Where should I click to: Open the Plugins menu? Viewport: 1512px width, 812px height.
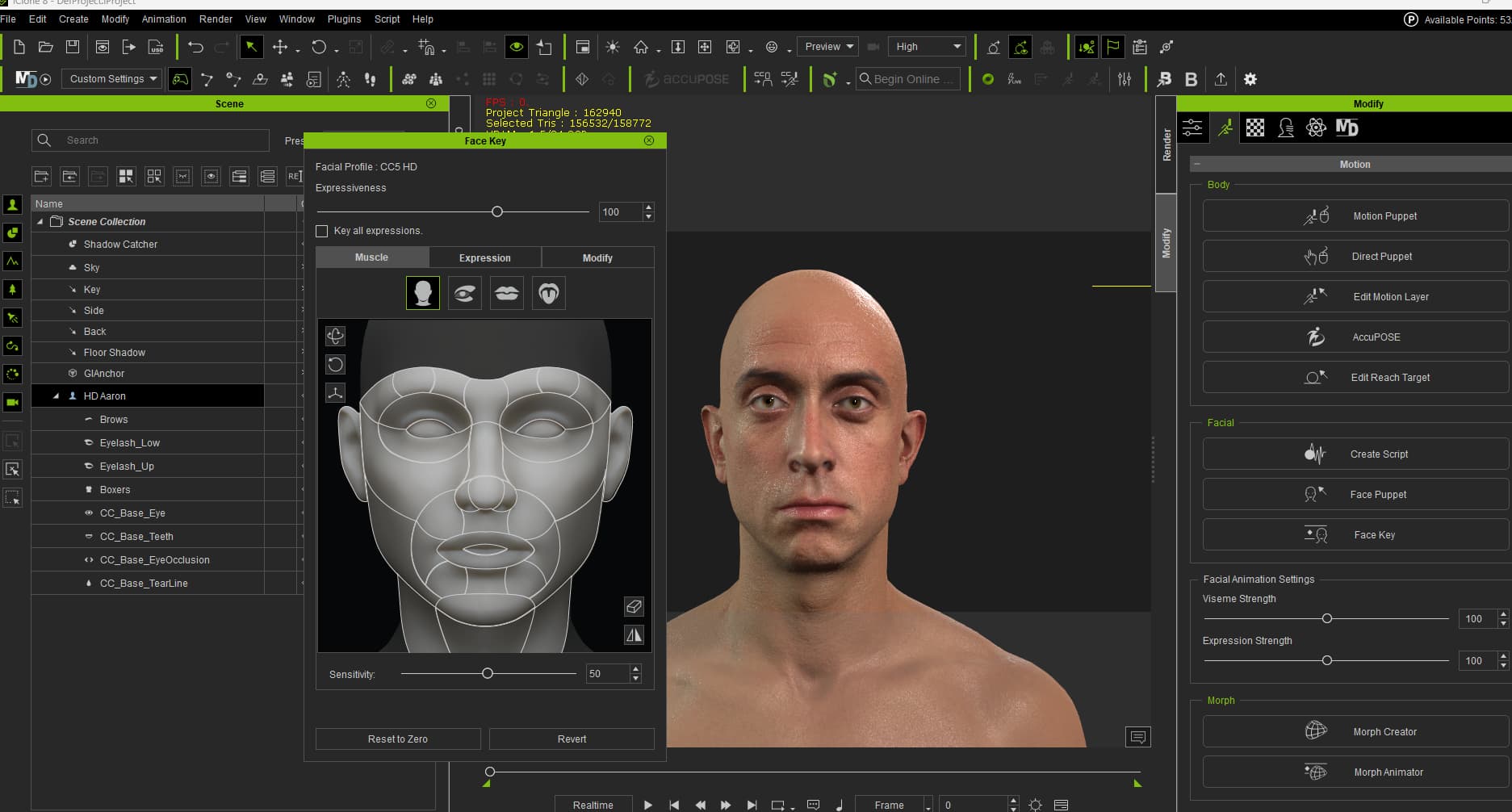pyautogui.click(x=344, y=19)
